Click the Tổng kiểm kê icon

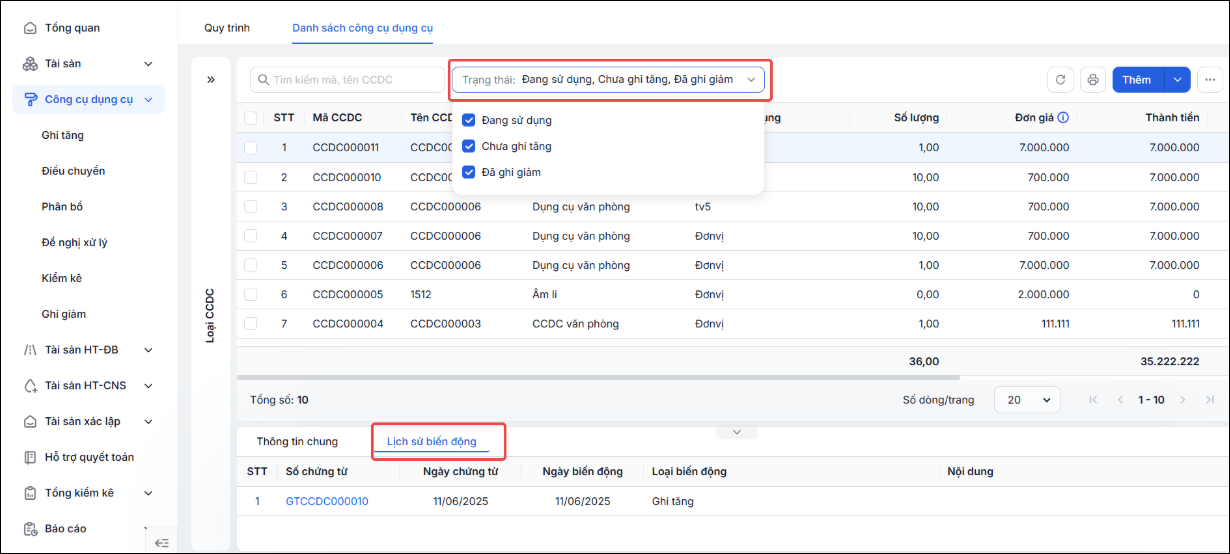coord(30,493)
